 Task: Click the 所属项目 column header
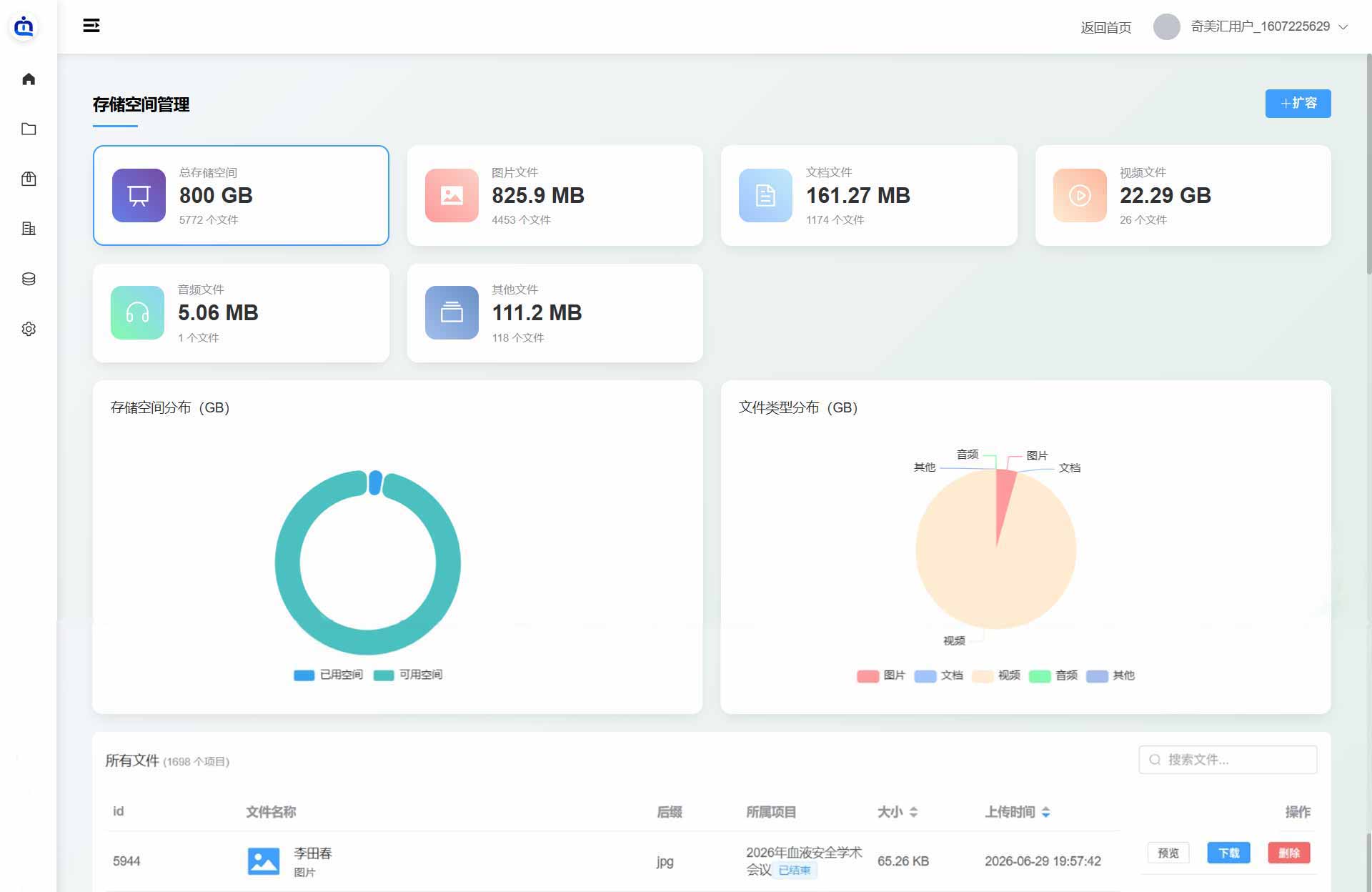pyautogui.click(x=771, y=812)
